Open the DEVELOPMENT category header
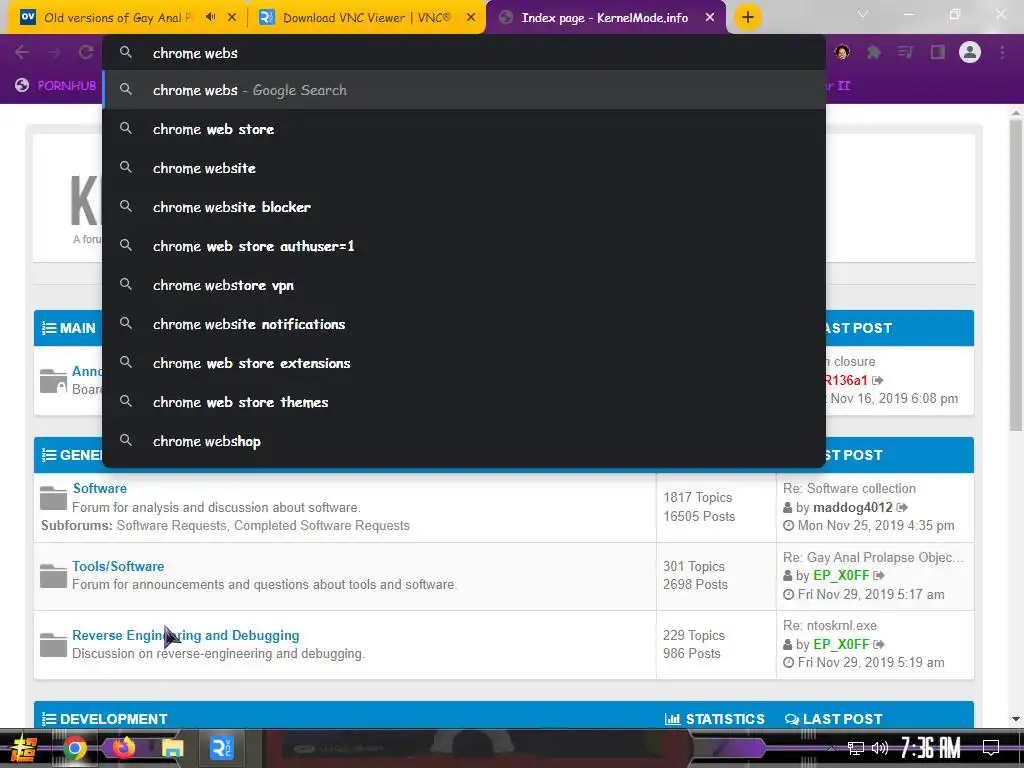 (x=114, y=719)
